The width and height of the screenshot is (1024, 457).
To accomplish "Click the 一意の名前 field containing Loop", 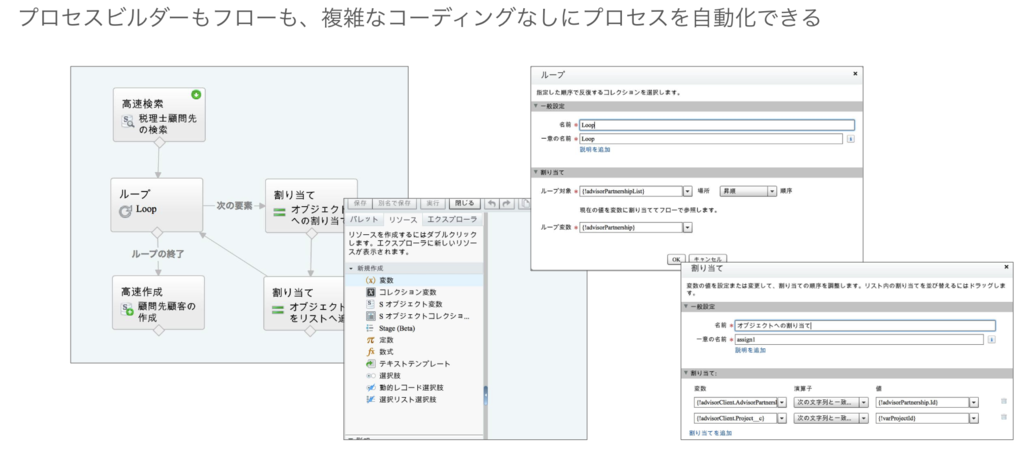I will point(711,139).
